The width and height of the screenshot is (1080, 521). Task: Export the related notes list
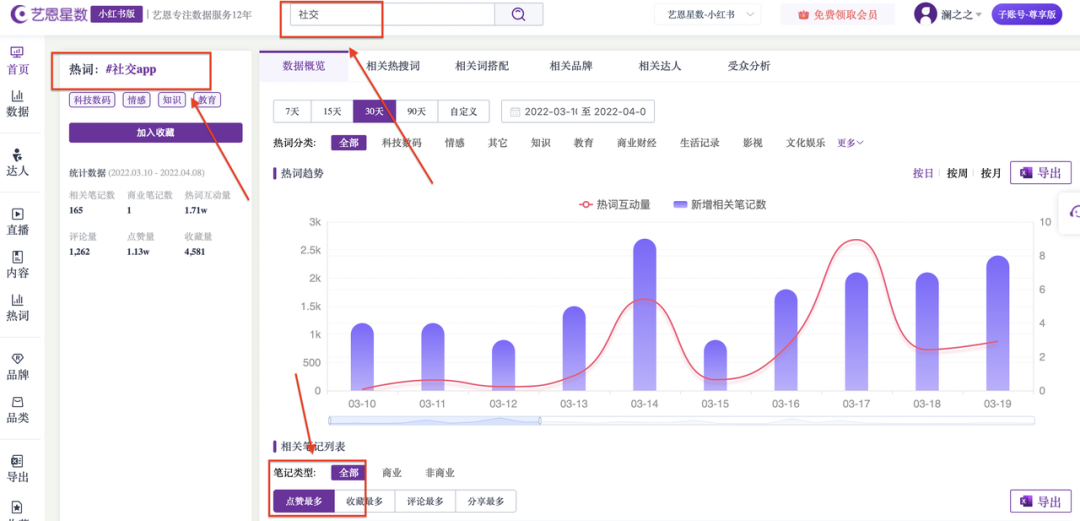point(1041,501)
